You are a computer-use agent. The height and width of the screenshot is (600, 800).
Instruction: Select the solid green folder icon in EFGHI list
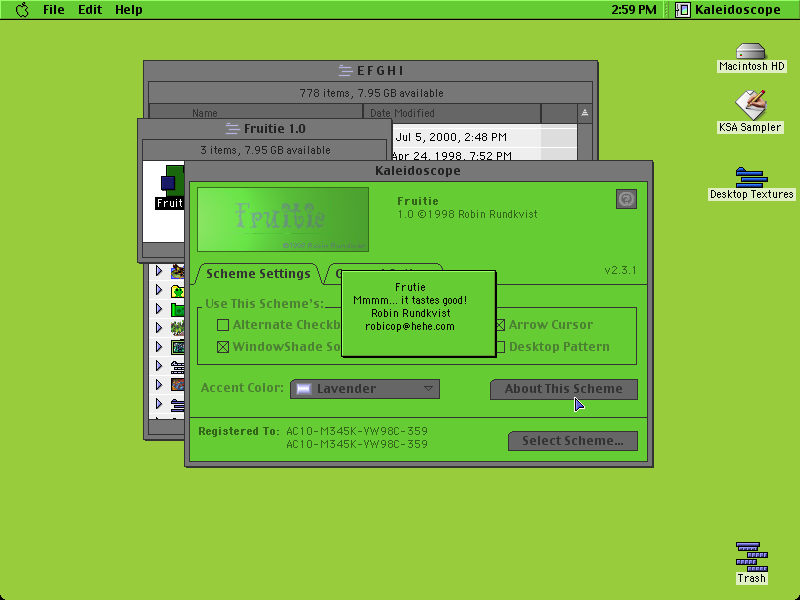178,309
